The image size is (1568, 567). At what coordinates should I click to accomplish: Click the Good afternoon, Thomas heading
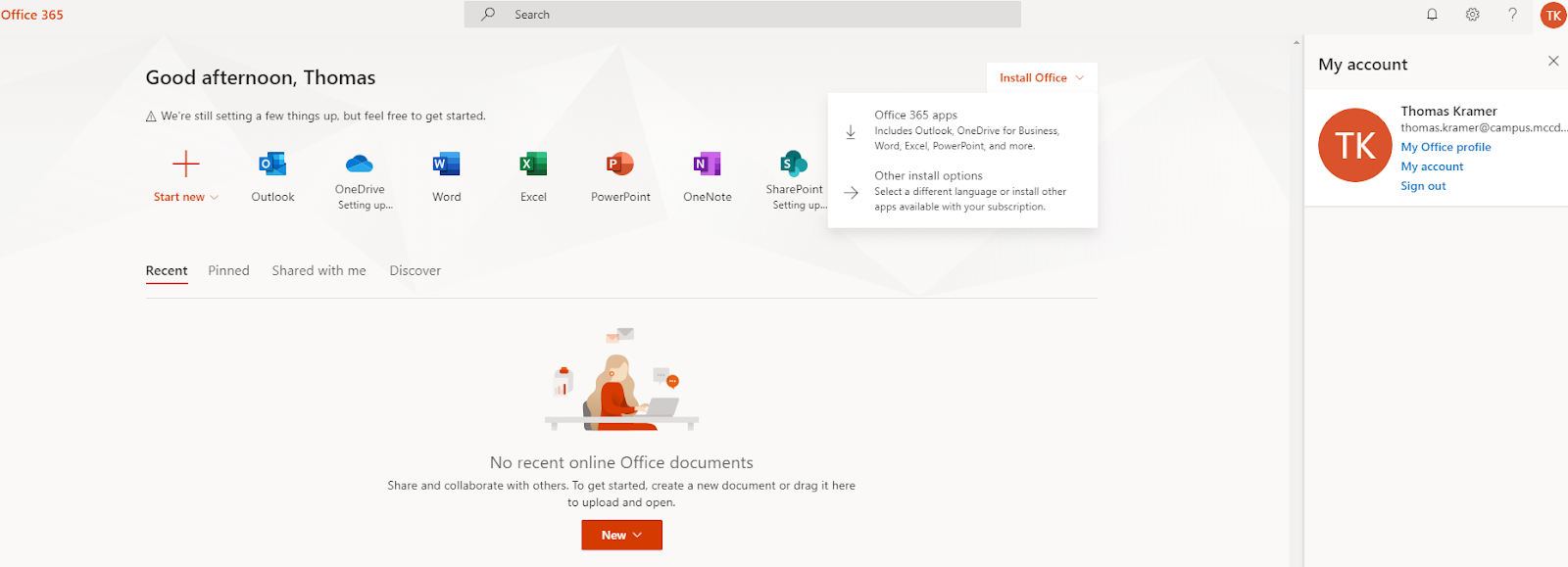tap(261, 77)
